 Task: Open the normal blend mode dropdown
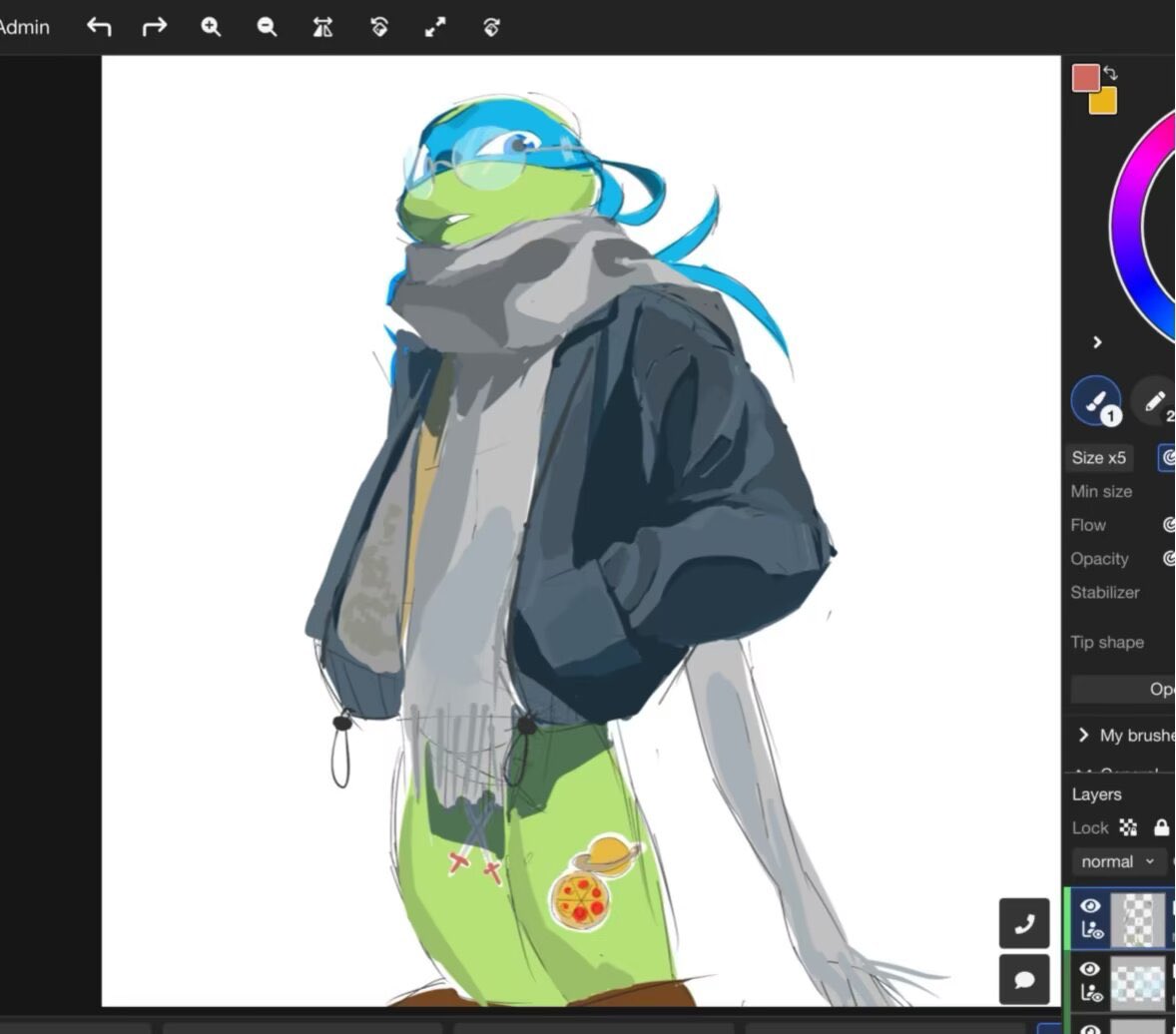pos(1117,861)
